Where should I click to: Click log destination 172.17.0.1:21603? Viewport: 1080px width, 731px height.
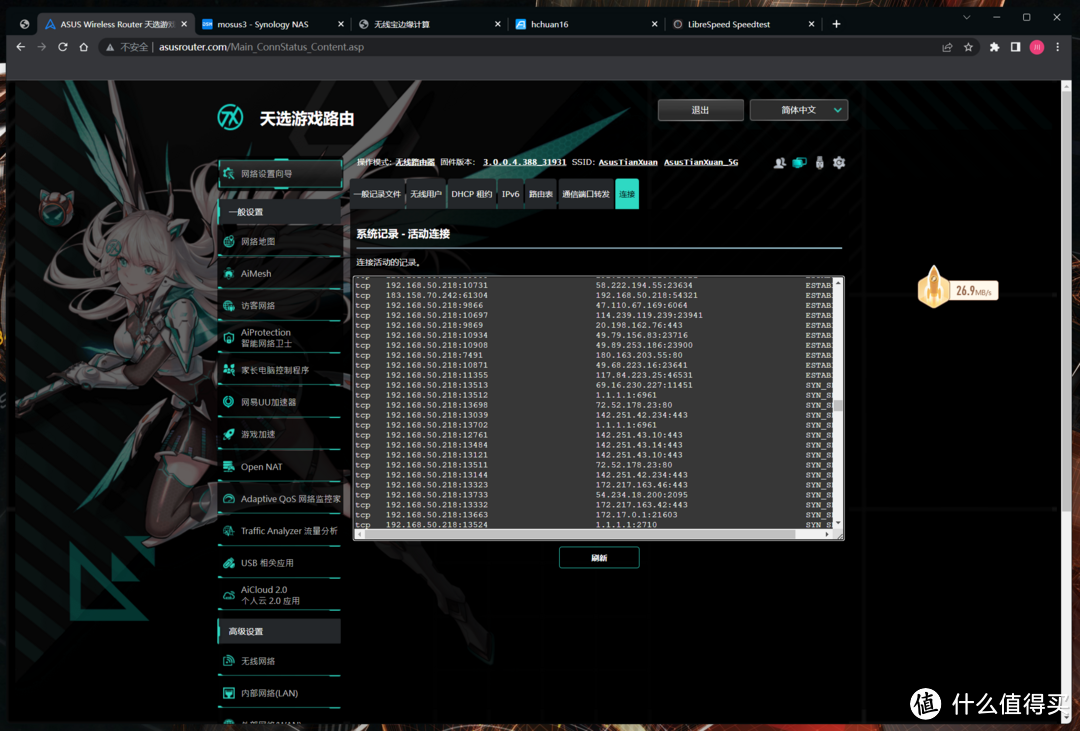(636, 515)
